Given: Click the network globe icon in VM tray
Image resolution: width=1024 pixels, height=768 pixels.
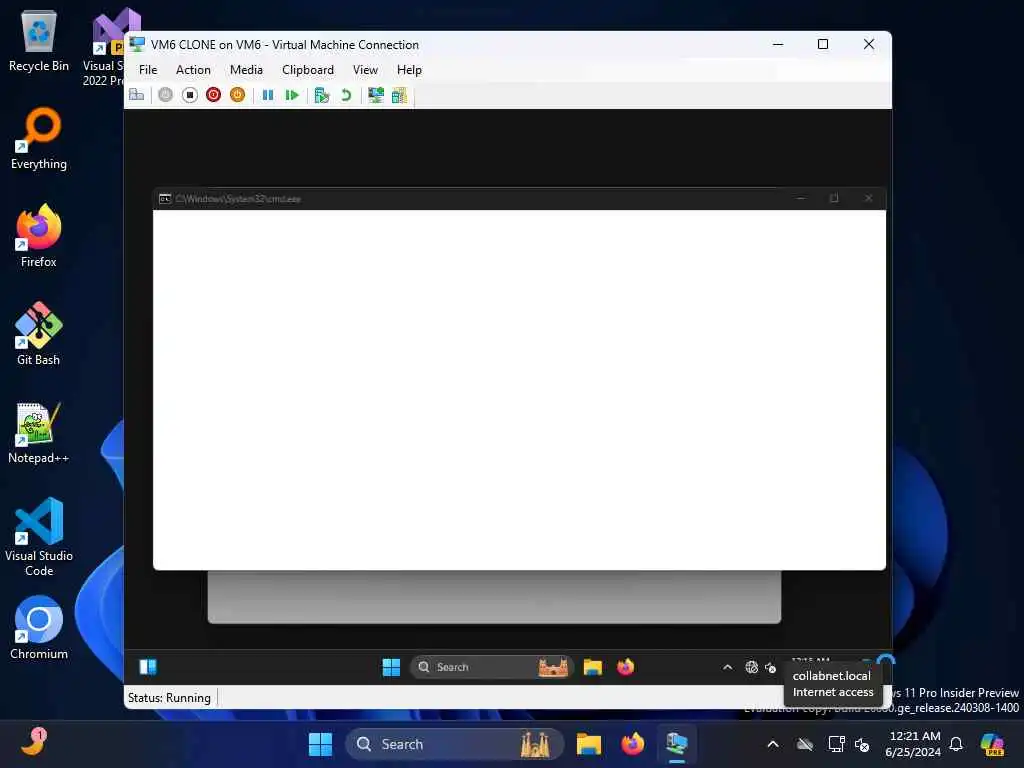Looking at the screenshot, I should [752, 667].
